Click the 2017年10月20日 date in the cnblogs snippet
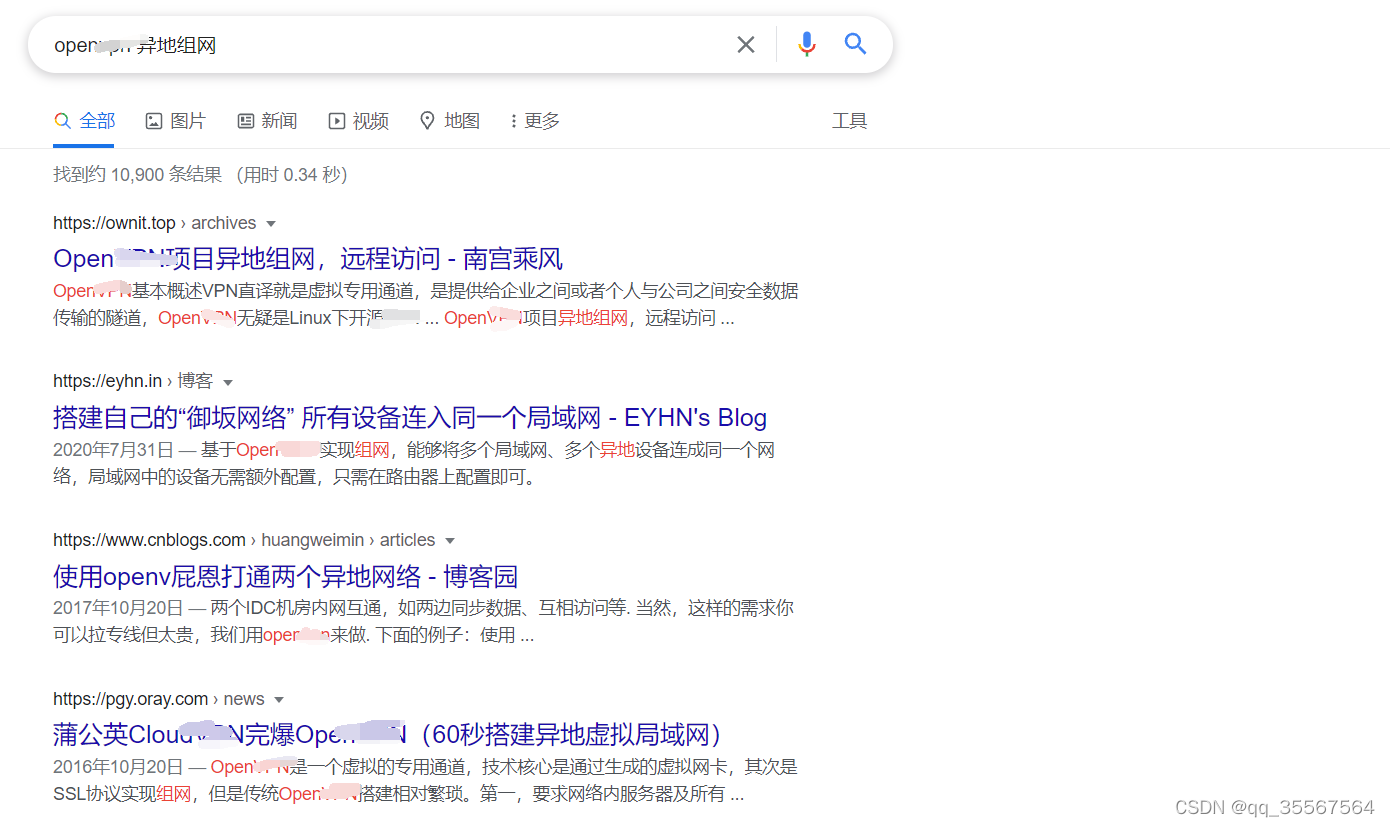This screenshot has height=827, width=1390. pos(118,608)
